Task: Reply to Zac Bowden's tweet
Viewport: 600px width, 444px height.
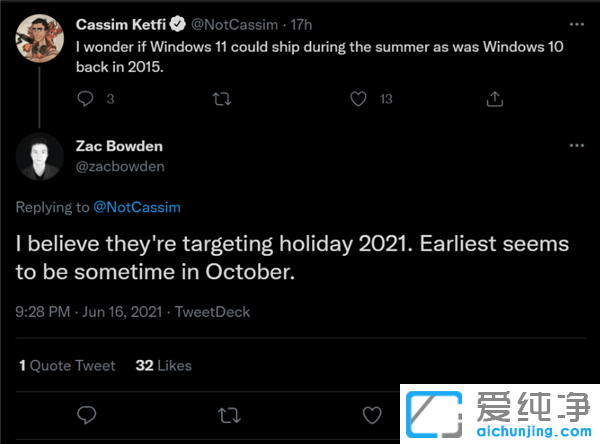Action: [85, 414]
